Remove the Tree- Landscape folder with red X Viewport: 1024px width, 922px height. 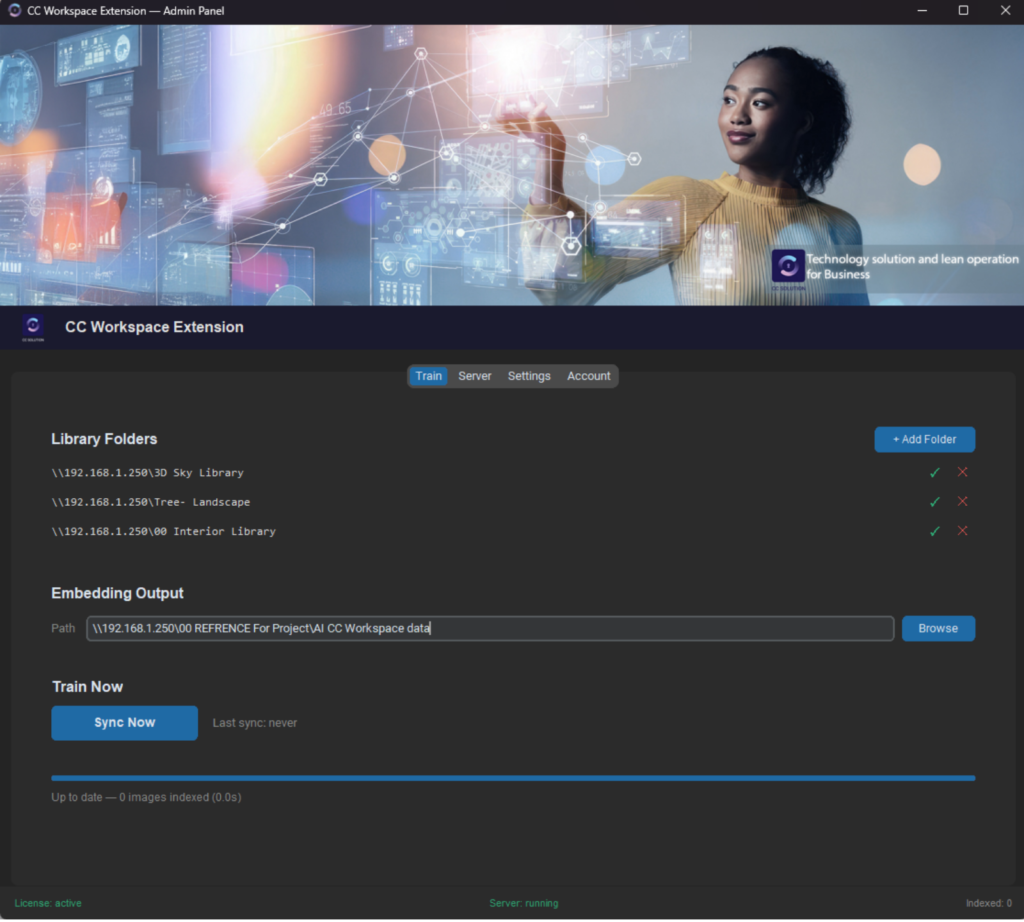click(962, 502)
